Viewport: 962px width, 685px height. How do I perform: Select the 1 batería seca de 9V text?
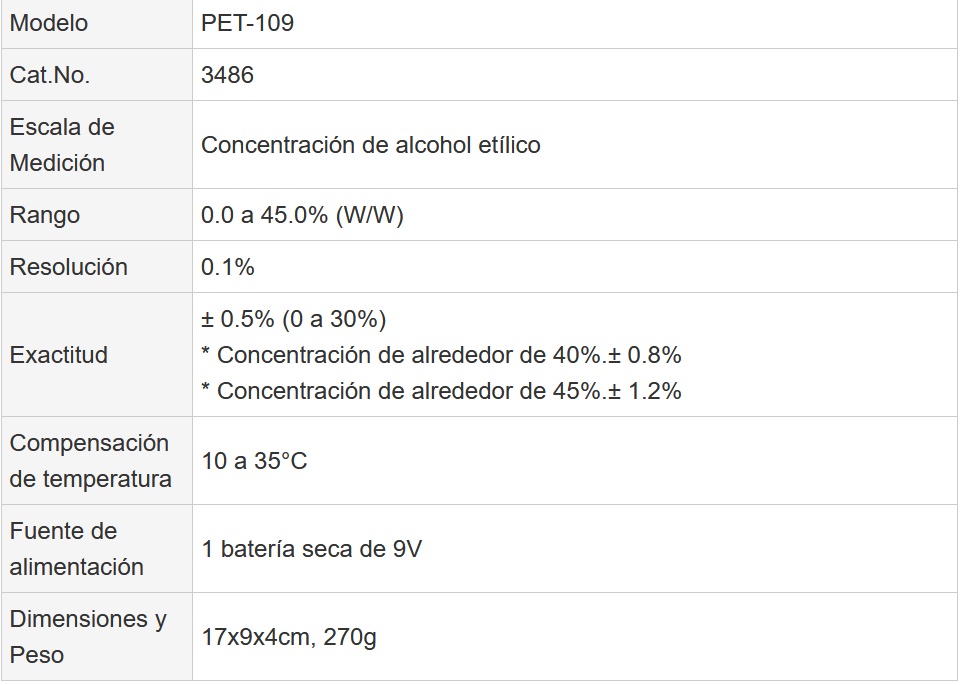click(x=311, y=549)
